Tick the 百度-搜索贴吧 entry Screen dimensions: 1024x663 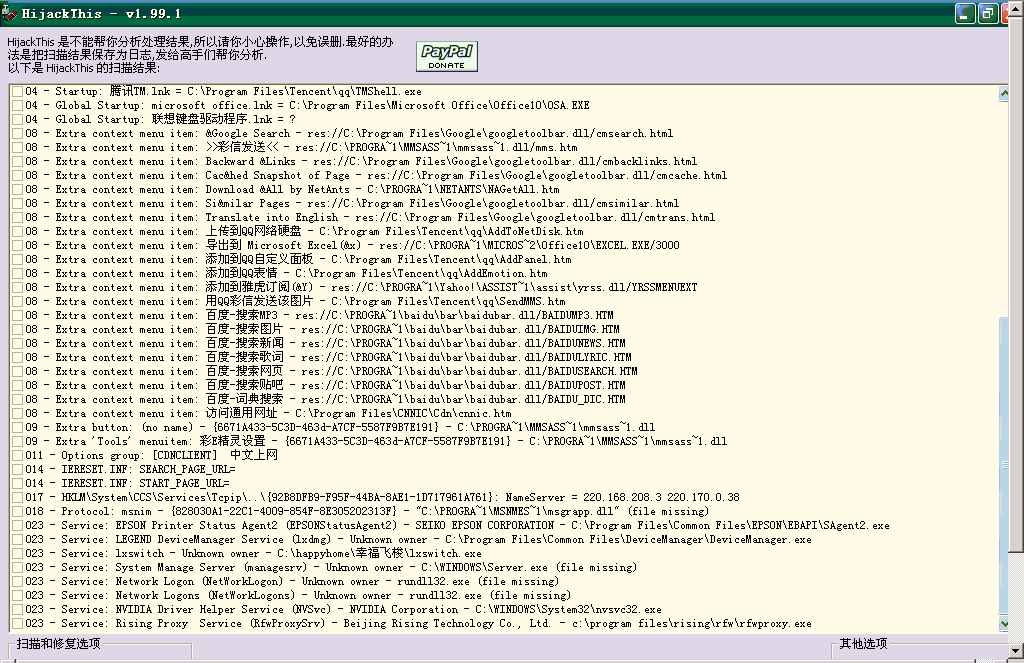click(18, 385)
